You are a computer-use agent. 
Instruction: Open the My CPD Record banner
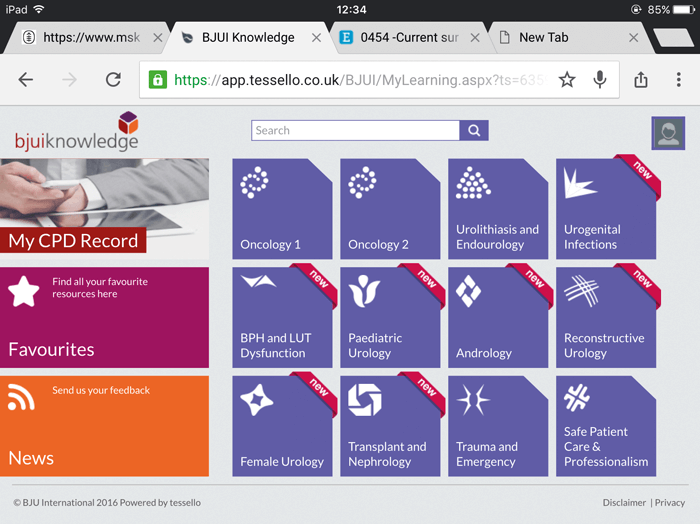click(104, 209)
